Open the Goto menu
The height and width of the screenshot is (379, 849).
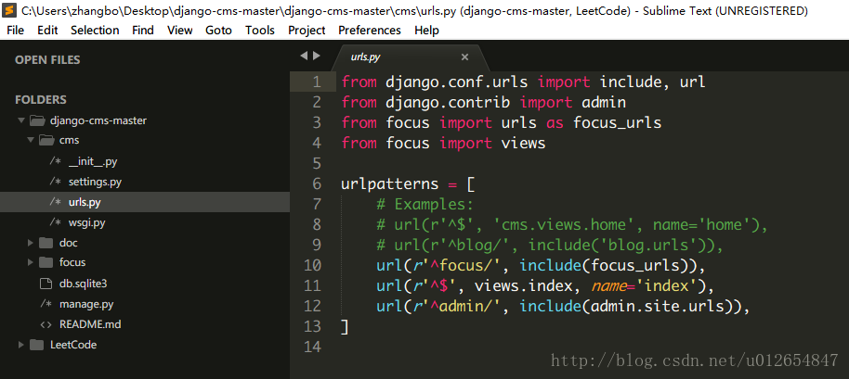(219, 30)
